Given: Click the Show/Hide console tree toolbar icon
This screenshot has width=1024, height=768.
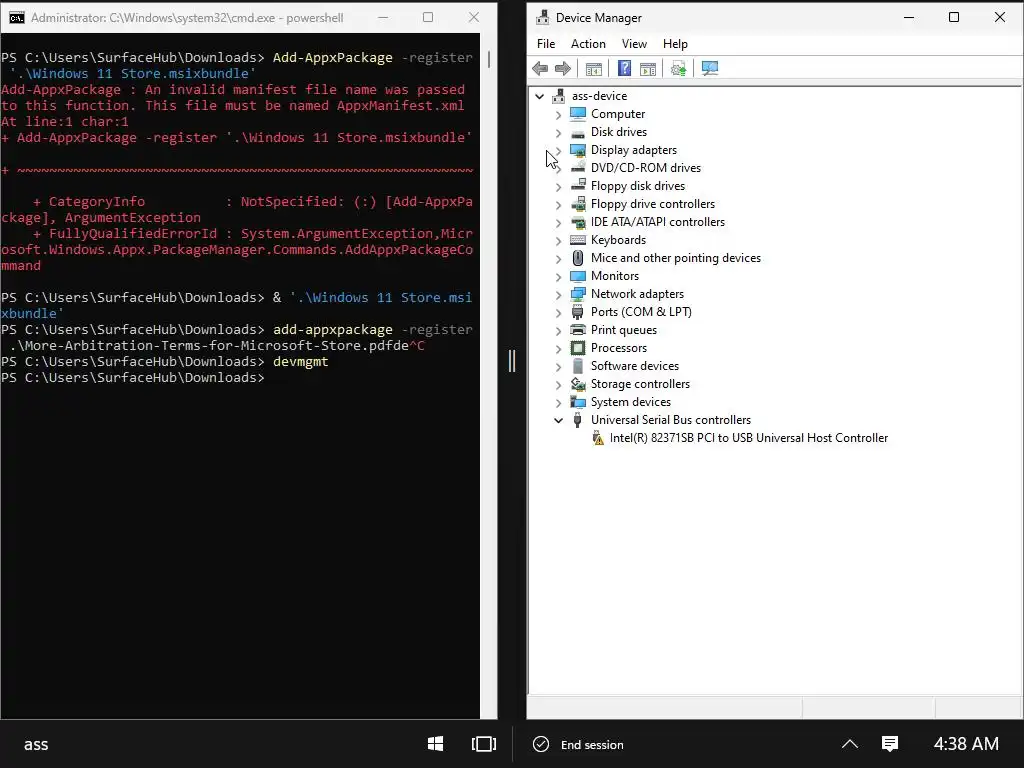Looking at the screenshot, I should click(594, 69).
